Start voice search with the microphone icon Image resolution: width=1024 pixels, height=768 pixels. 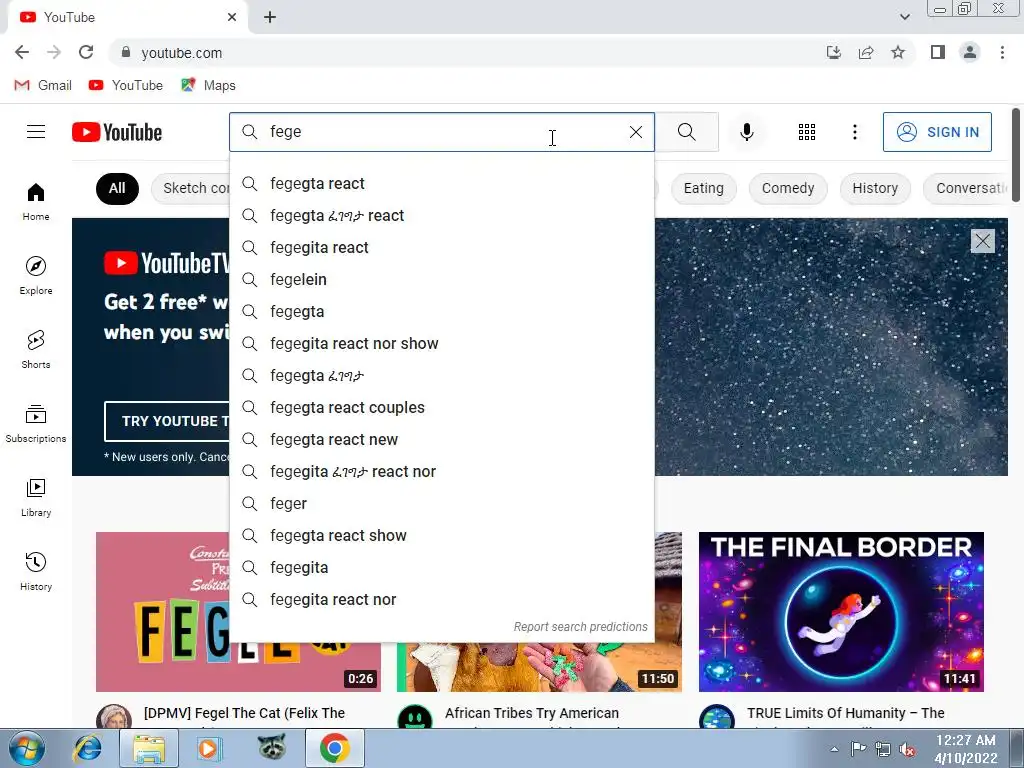pos(746,132)
